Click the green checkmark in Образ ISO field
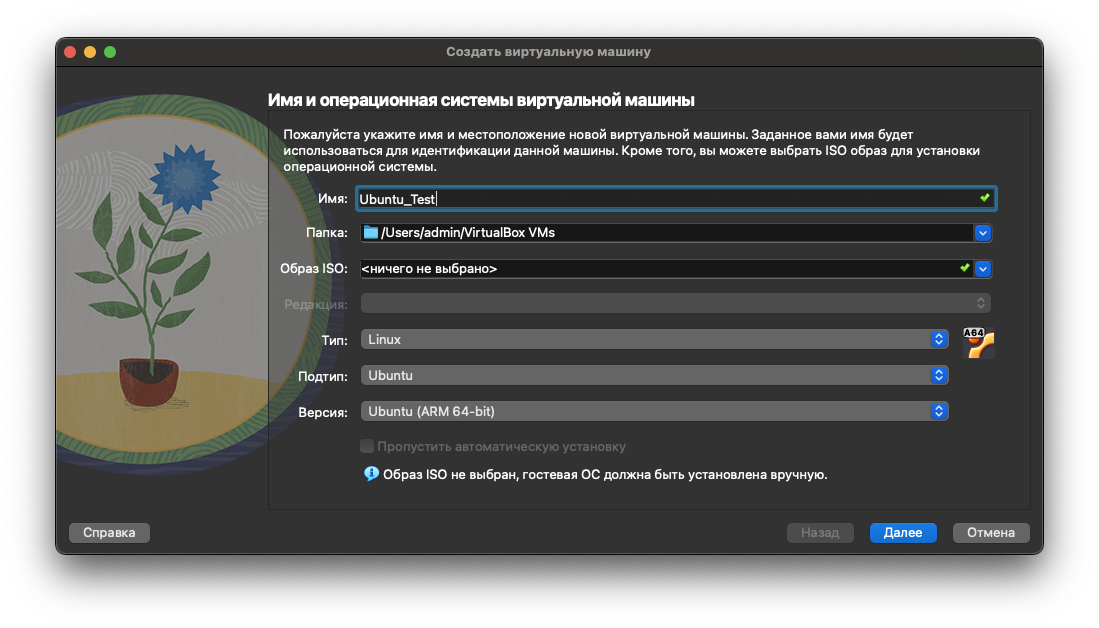1099x628 pixels. [x=965, y=268]
